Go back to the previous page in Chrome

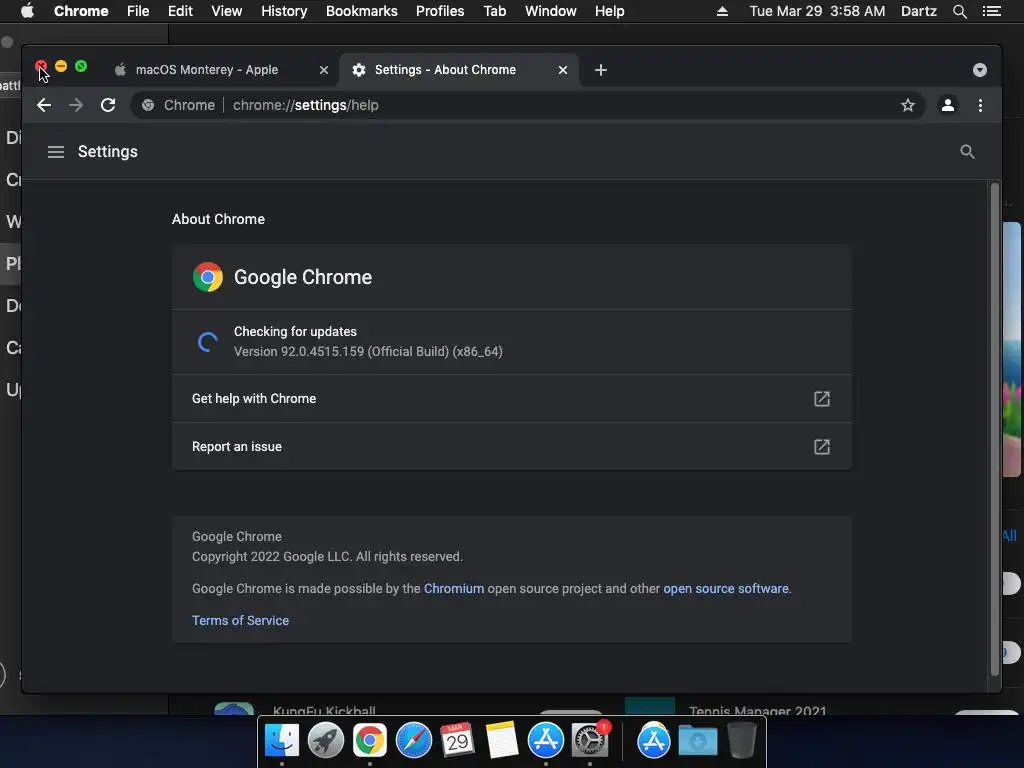44,105
